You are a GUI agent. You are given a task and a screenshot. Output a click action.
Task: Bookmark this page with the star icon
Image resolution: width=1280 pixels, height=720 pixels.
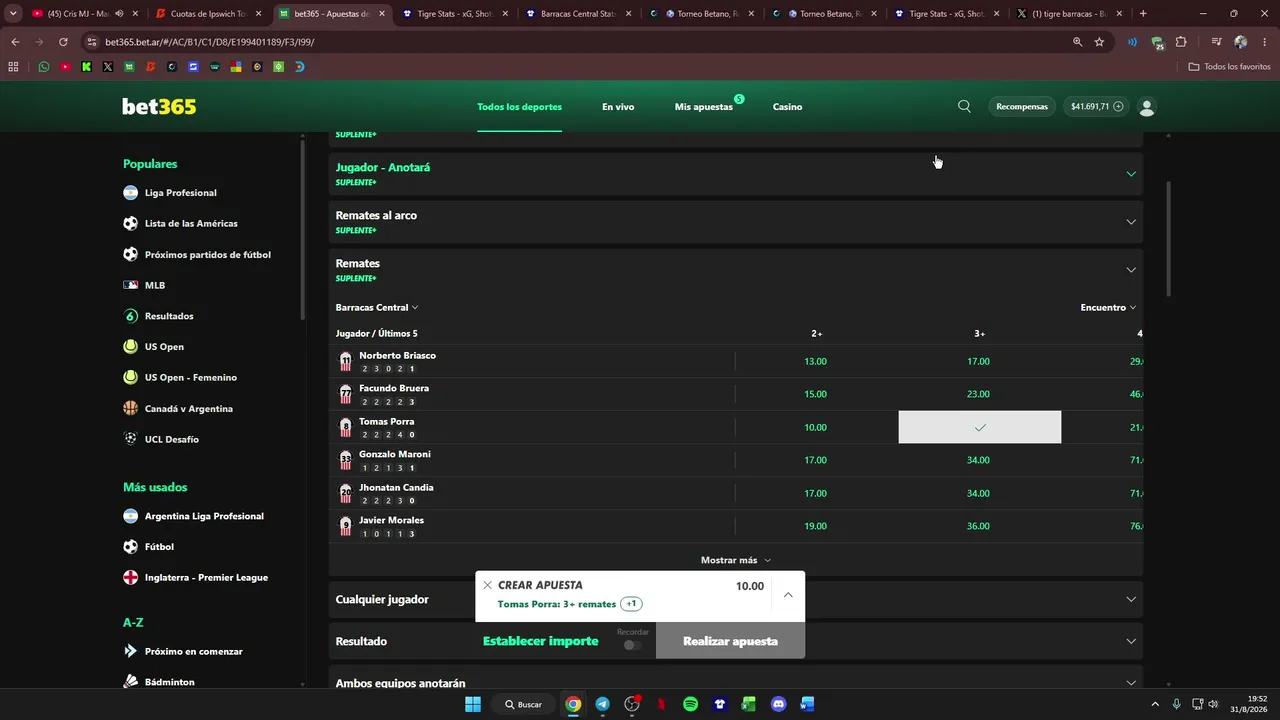[1099, 42]
